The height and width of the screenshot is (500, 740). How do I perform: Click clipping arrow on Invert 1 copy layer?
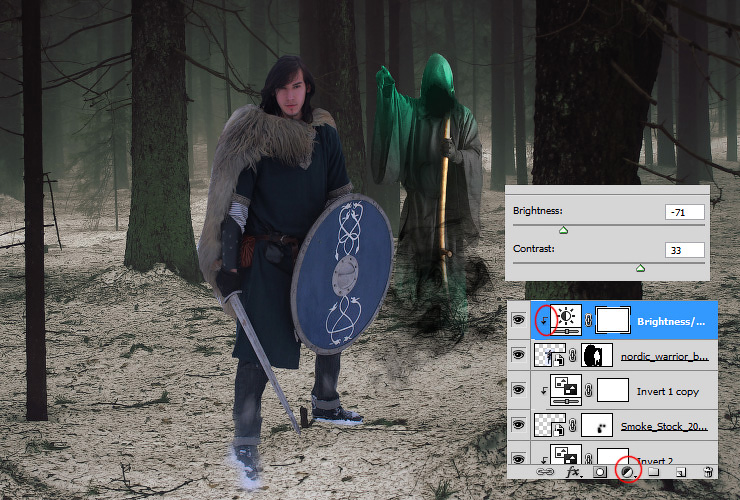click(544, 390)
